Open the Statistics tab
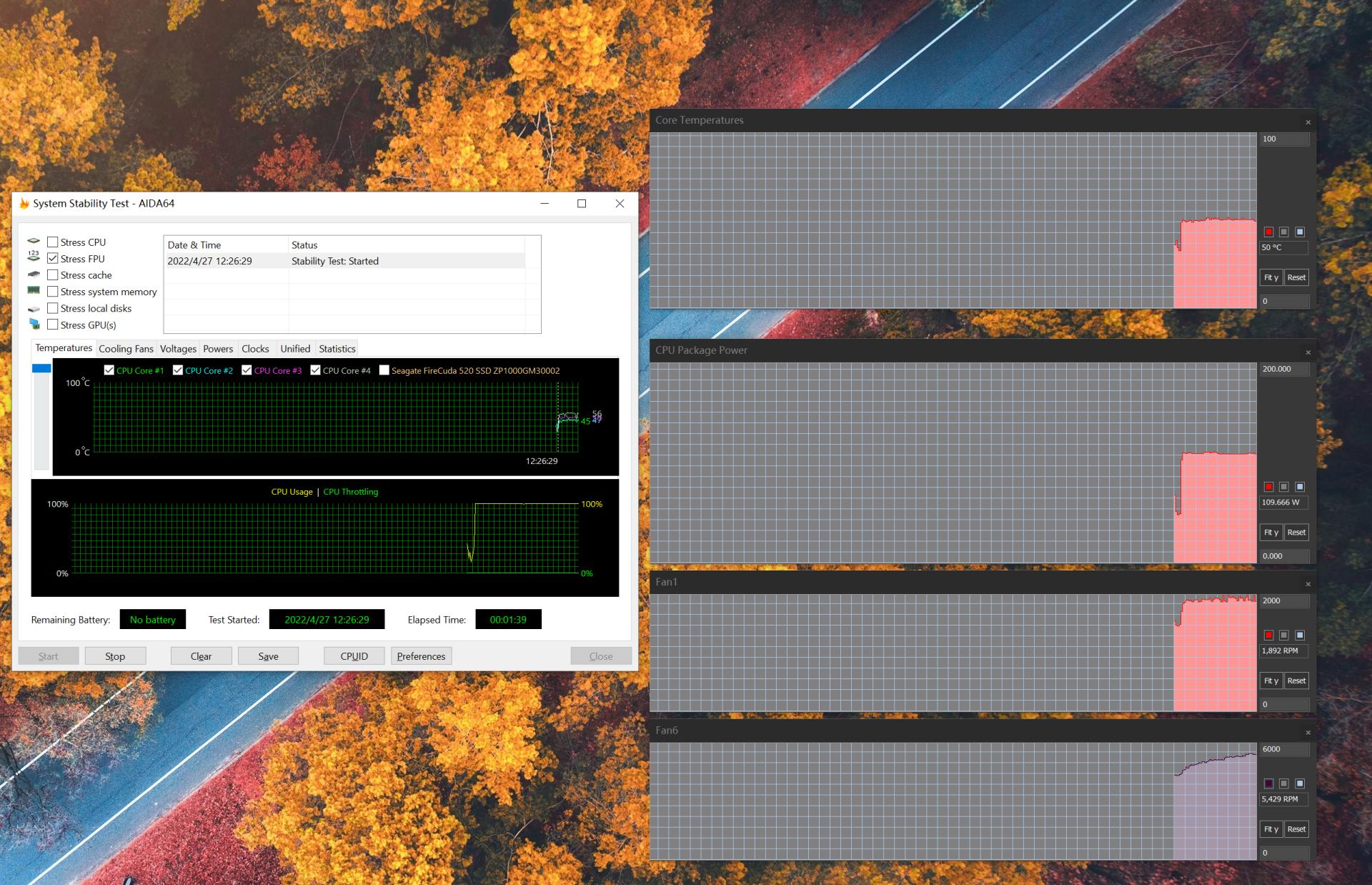Screen dimensions: 1372x885 [337, 349]
